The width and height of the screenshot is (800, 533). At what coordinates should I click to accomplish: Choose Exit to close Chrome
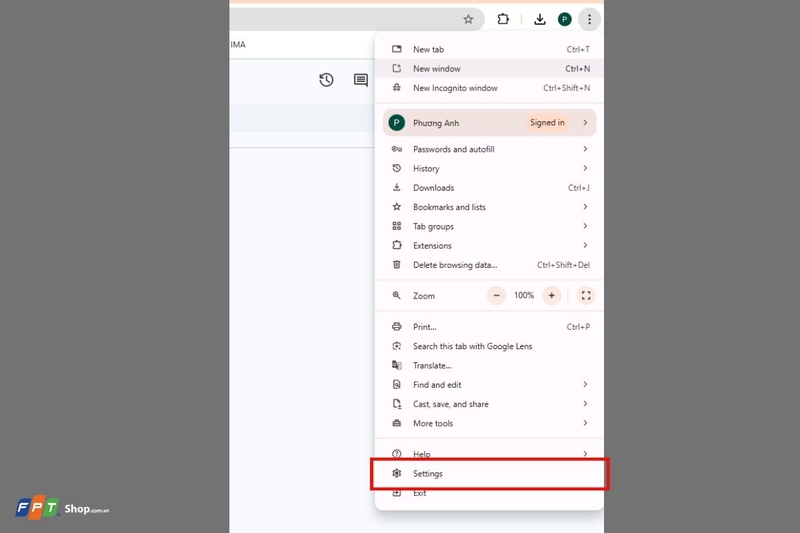tap(489, 493)
